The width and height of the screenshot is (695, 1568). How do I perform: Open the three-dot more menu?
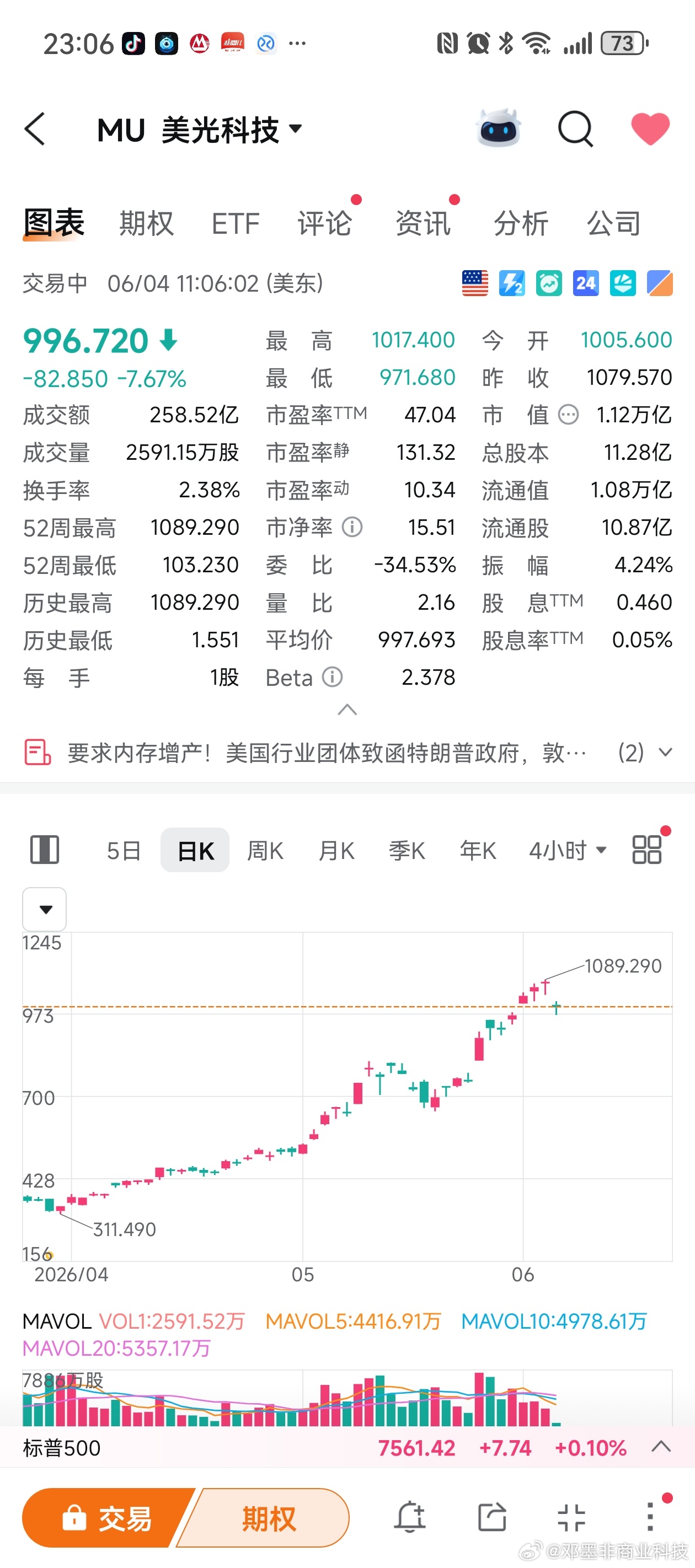click(x=650, y=1517)
